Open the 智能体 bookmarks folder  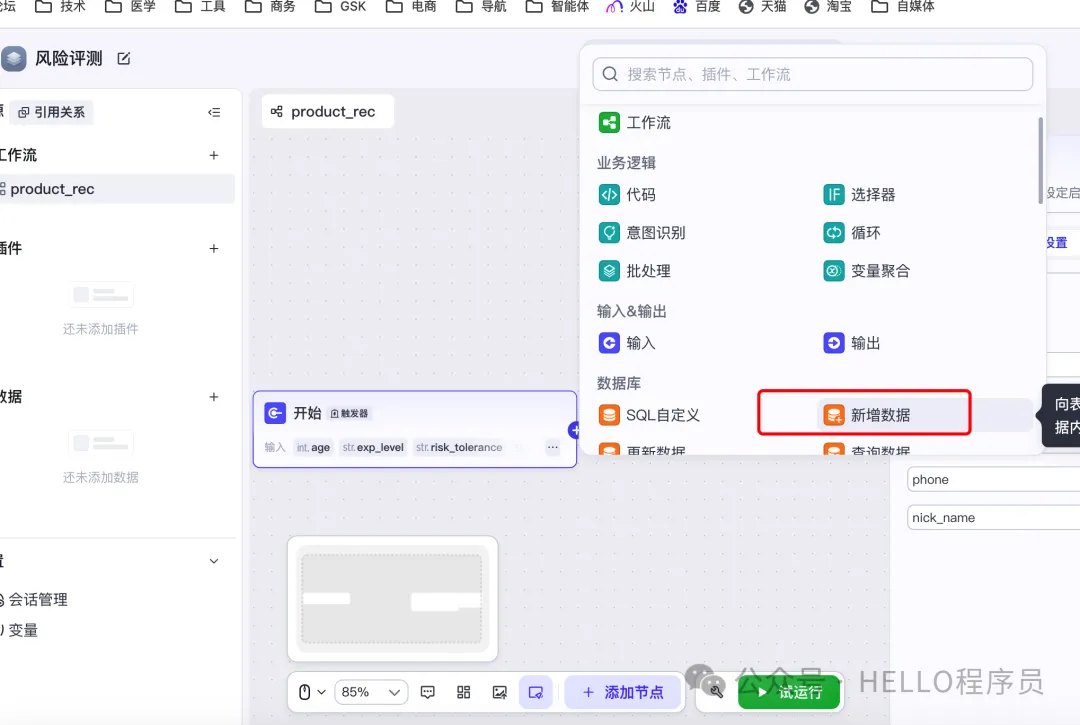pos(558,7)
